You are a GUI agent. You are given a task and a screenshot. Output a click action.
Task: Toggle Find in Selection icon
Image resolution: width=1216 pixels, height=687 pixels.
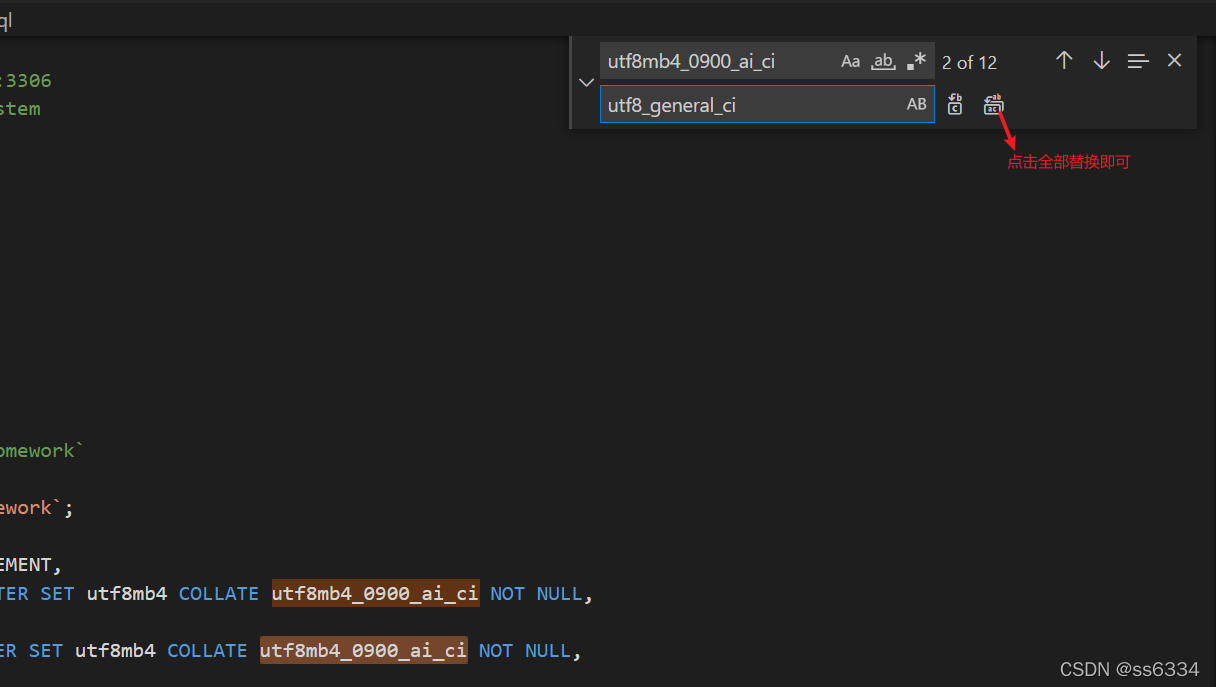coord(1138,61)
